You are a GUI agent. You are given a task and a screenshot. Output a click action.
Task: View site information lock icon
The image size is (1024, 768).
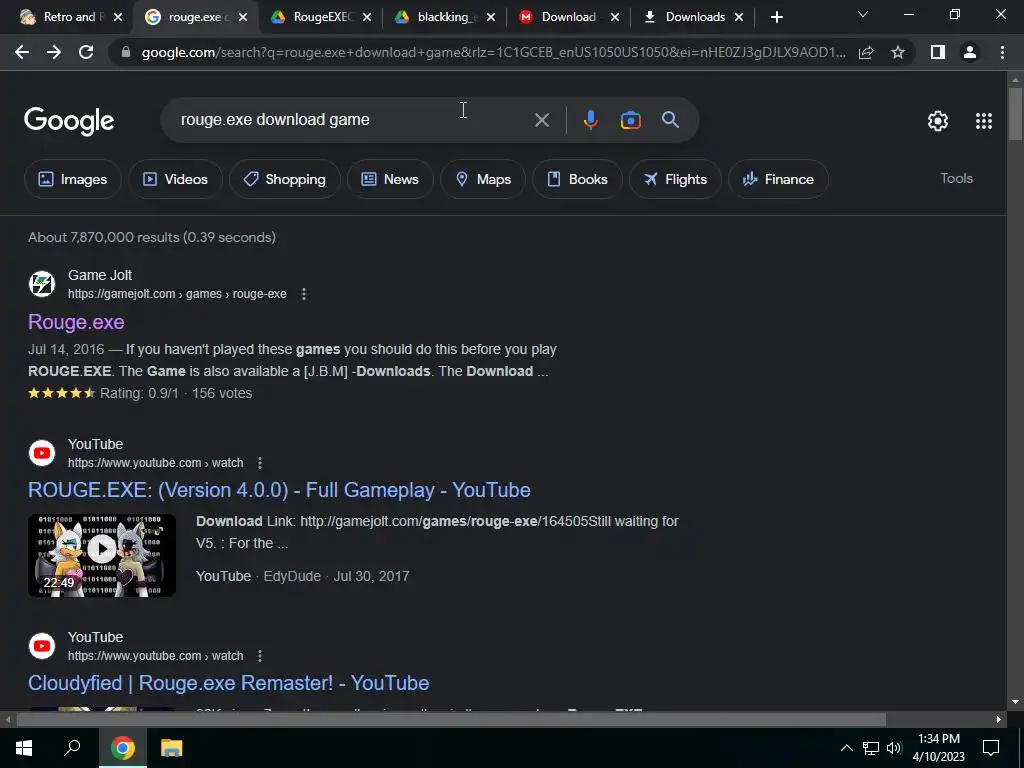(126, 52)
